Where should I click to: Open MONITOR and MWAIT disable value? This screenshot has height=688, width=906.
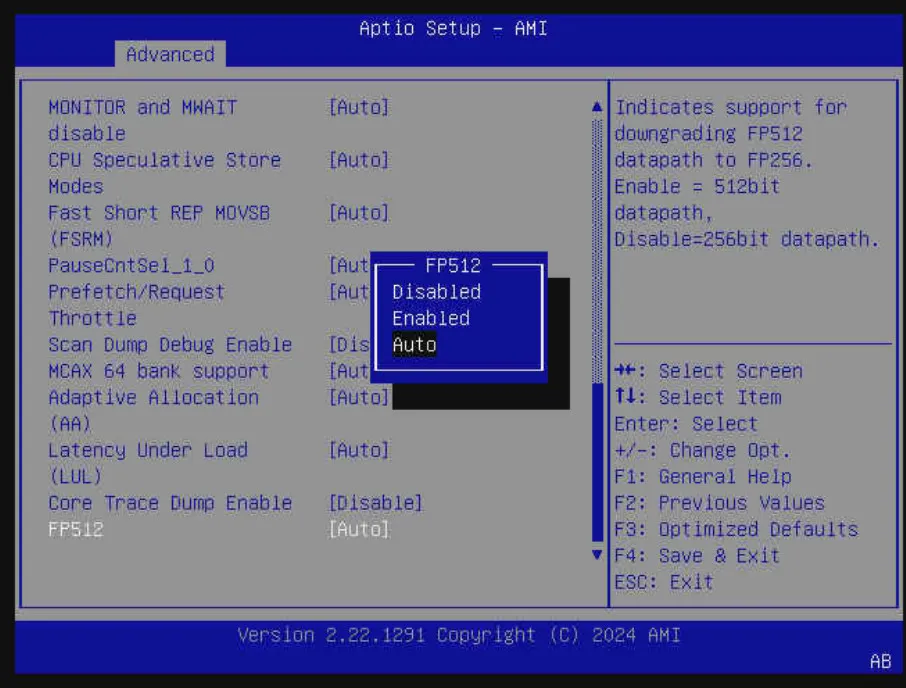click(358, 107)
